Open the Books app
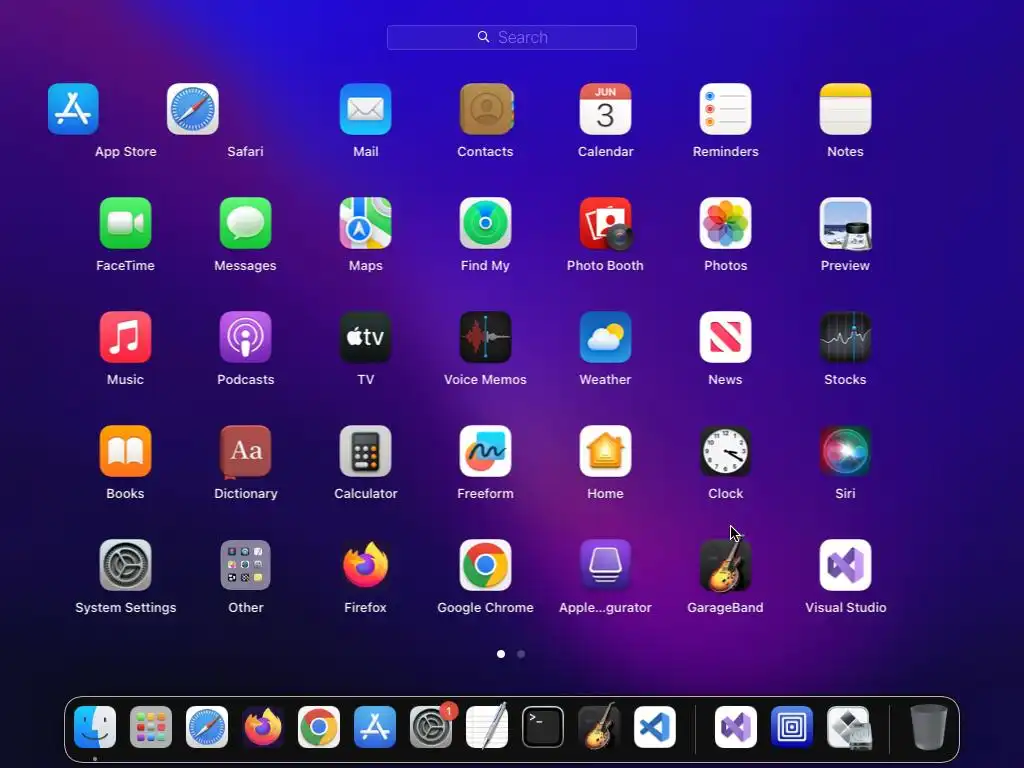 pos(125,451)
